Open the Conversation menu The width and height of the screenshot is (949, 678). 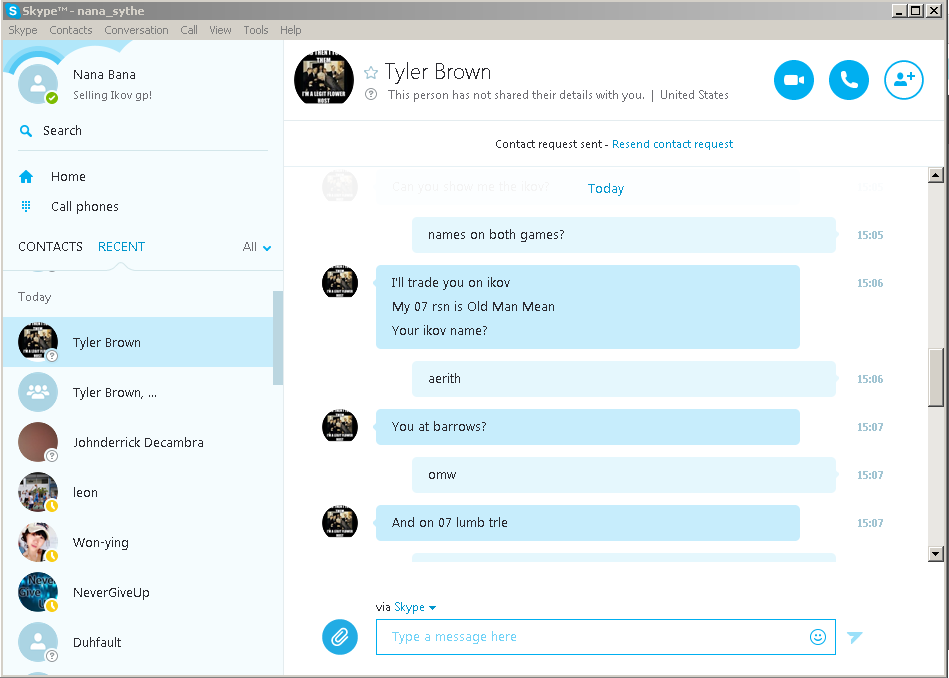[136, 30]
